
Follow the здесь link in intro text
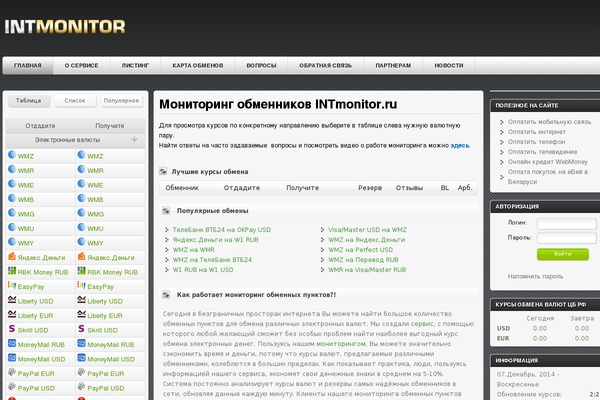coord(460,145)
